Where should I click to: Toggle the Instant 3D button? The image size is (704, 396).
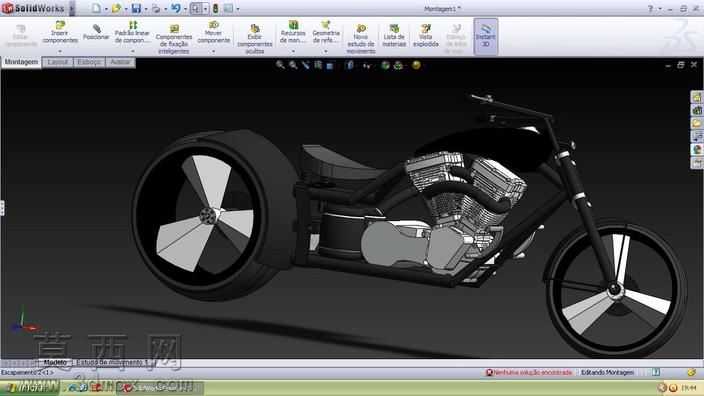pos(485,37)
